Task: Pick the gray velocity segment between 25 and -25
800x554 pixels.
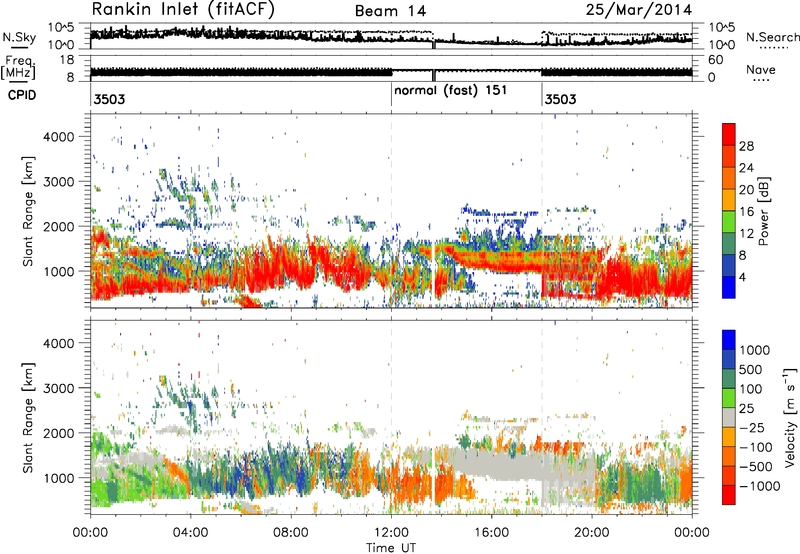Action: [729, 417]
